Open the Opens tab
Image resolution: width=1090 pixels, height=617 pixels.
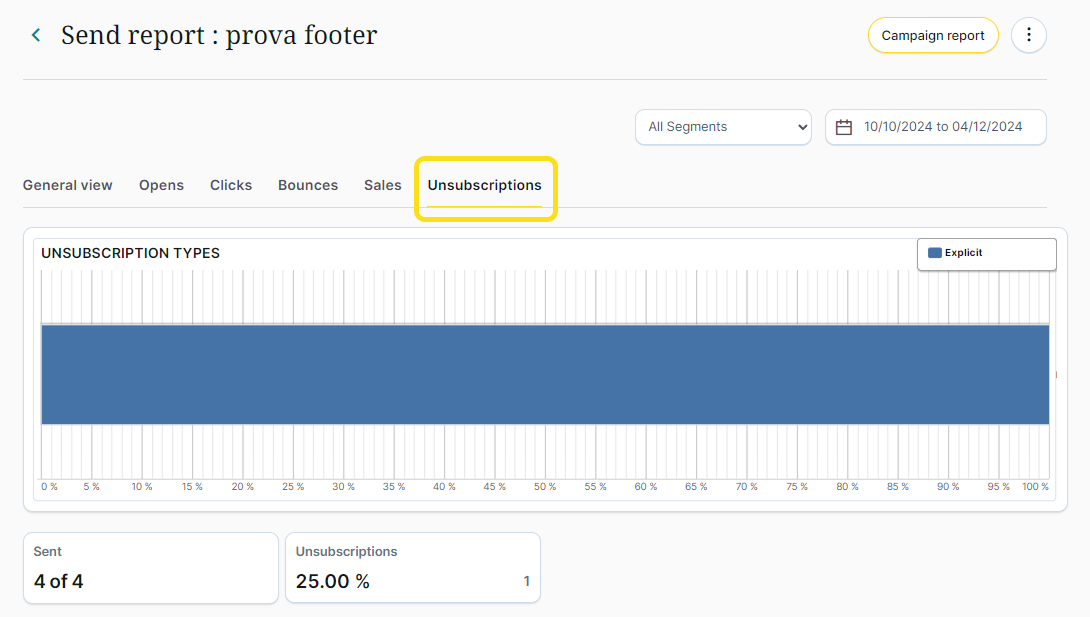coord(161,185)
